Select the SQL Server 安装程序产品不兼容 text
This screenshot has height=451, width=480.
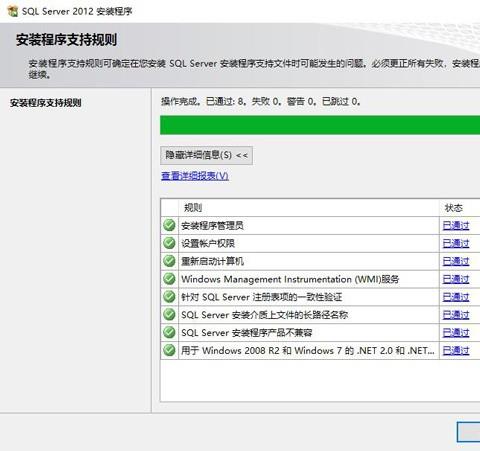pos(247,333)
